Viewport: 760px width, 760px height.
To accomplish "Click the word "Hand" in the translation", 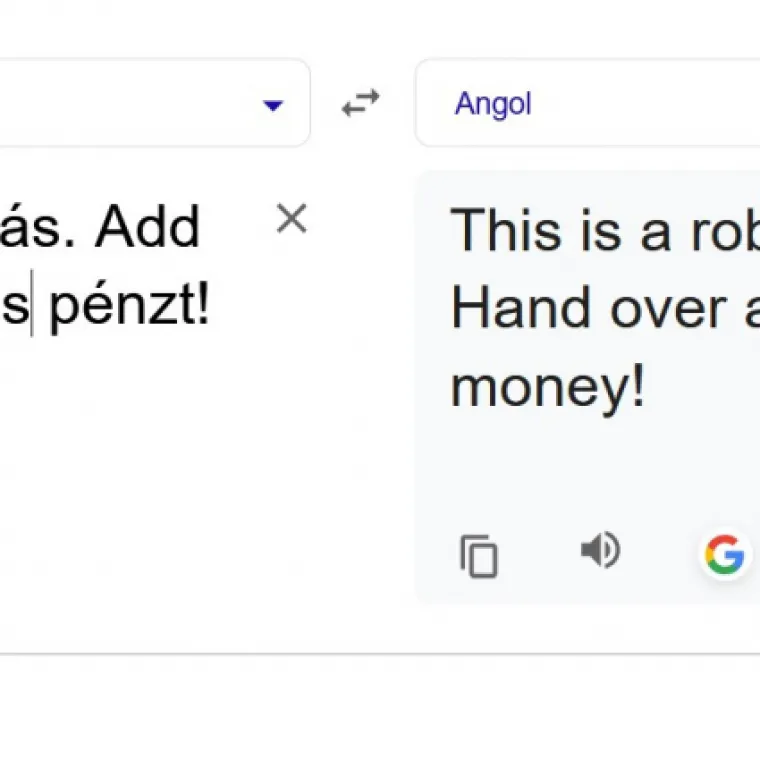I will [x=503, y=308].
